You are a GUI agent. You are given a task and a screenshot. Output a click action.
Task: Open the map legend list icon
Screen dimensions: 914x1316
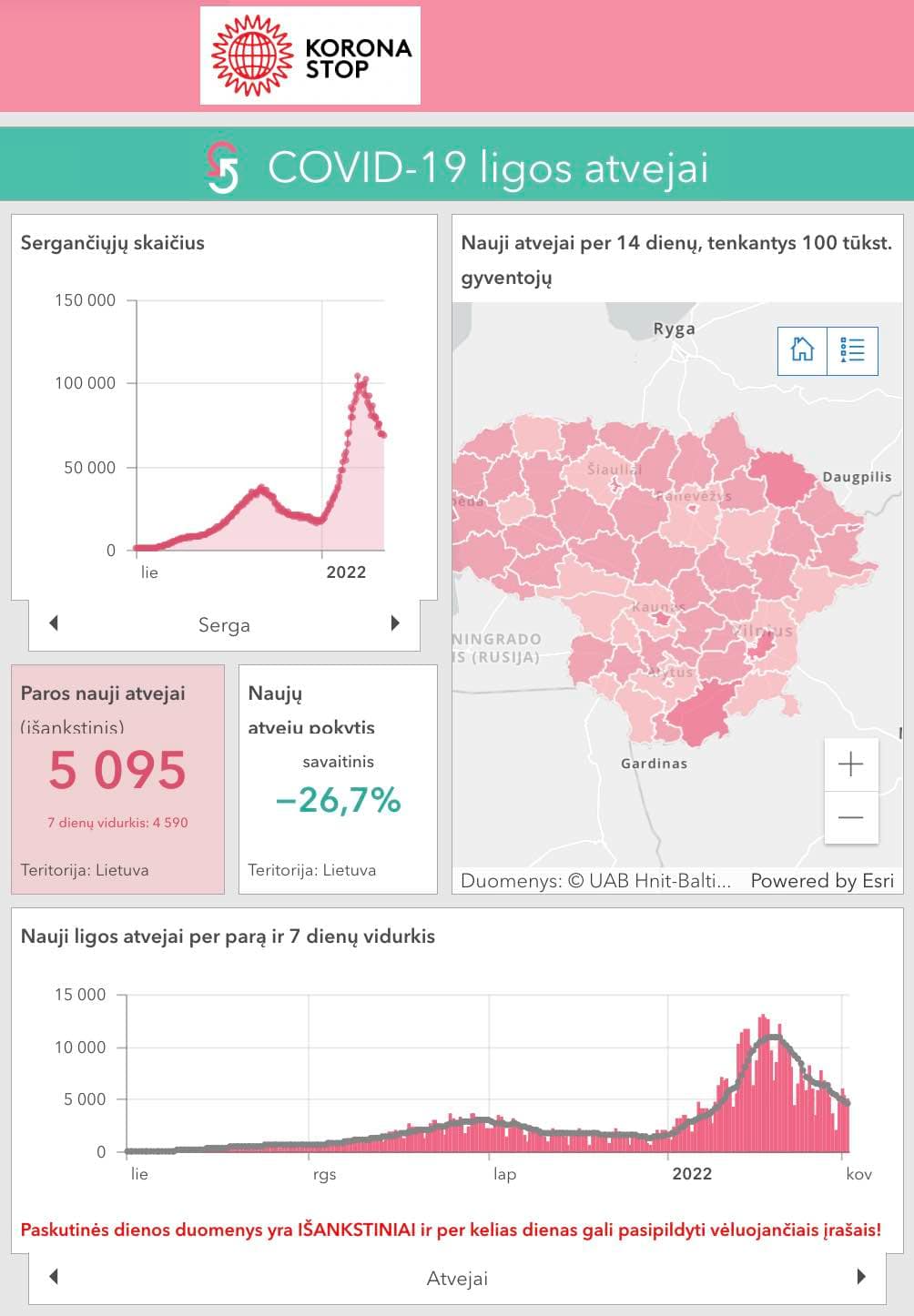tap(852, 350)
